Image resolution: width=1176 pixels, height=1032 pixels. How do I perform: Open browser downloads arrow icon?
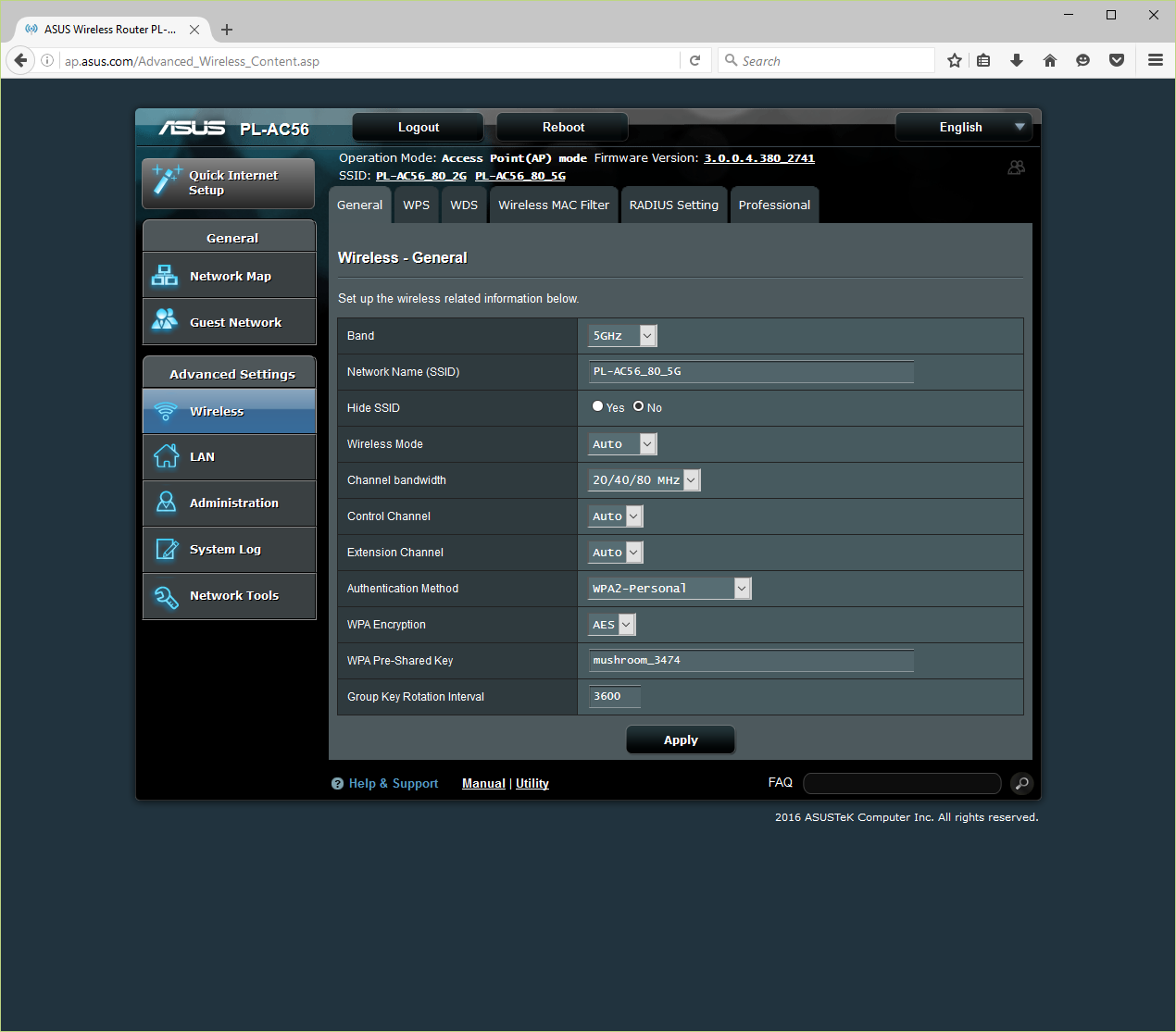[x=1017, y=60]
